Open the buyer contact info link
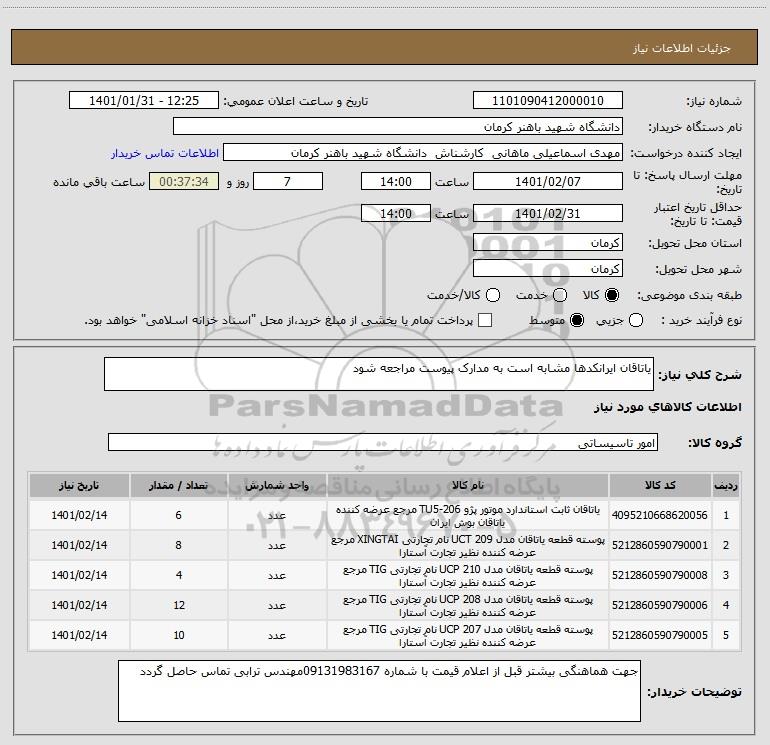The image size is (770, 745). (x=165, y=153)
